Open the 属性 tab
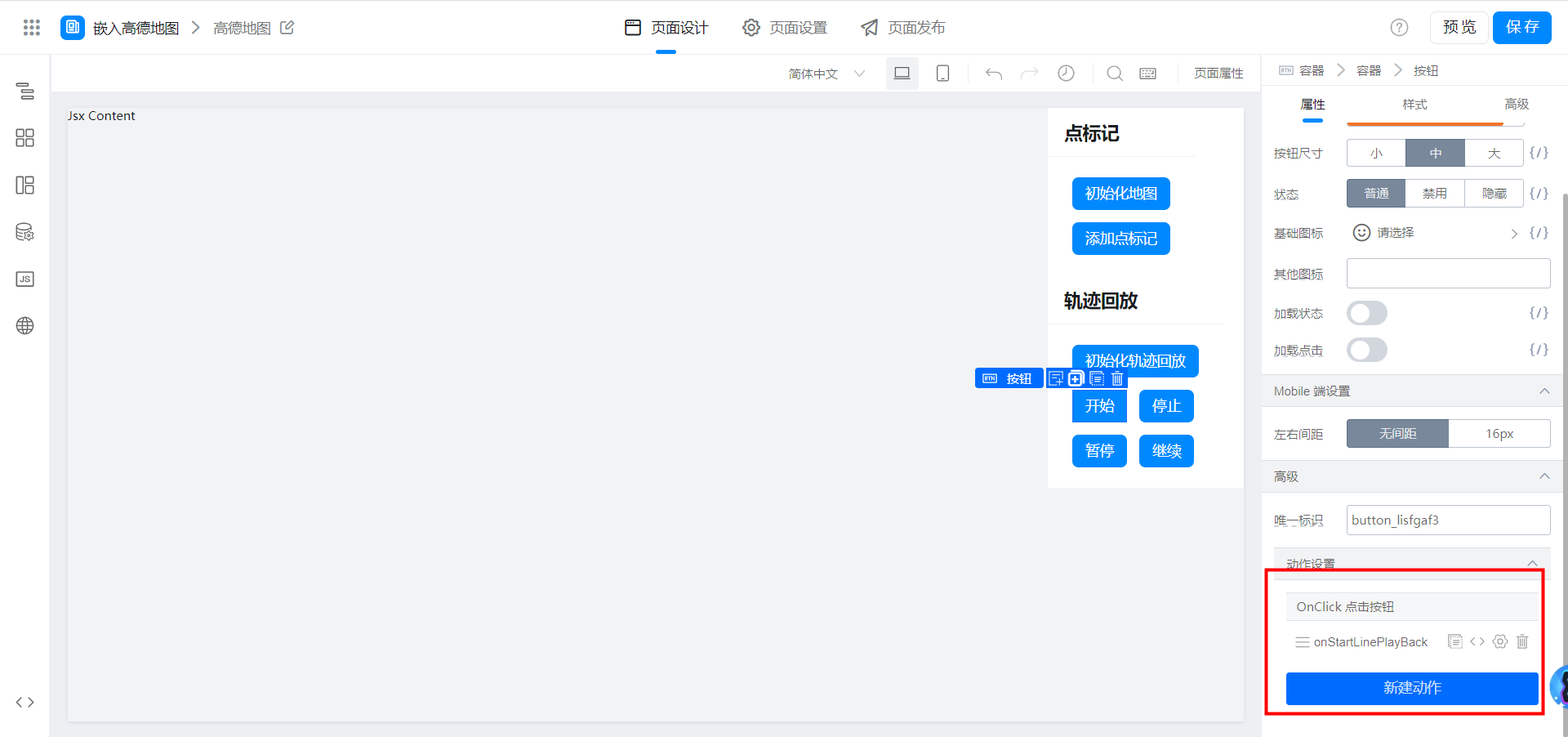Viewport: 1568px width, 737px height. (x=1312, y=105)
